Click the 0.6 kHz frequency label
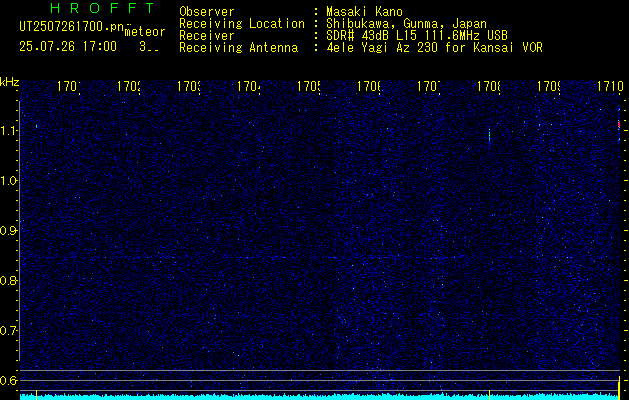Screen dimensions: 629x400 click(x=9, y=380)
